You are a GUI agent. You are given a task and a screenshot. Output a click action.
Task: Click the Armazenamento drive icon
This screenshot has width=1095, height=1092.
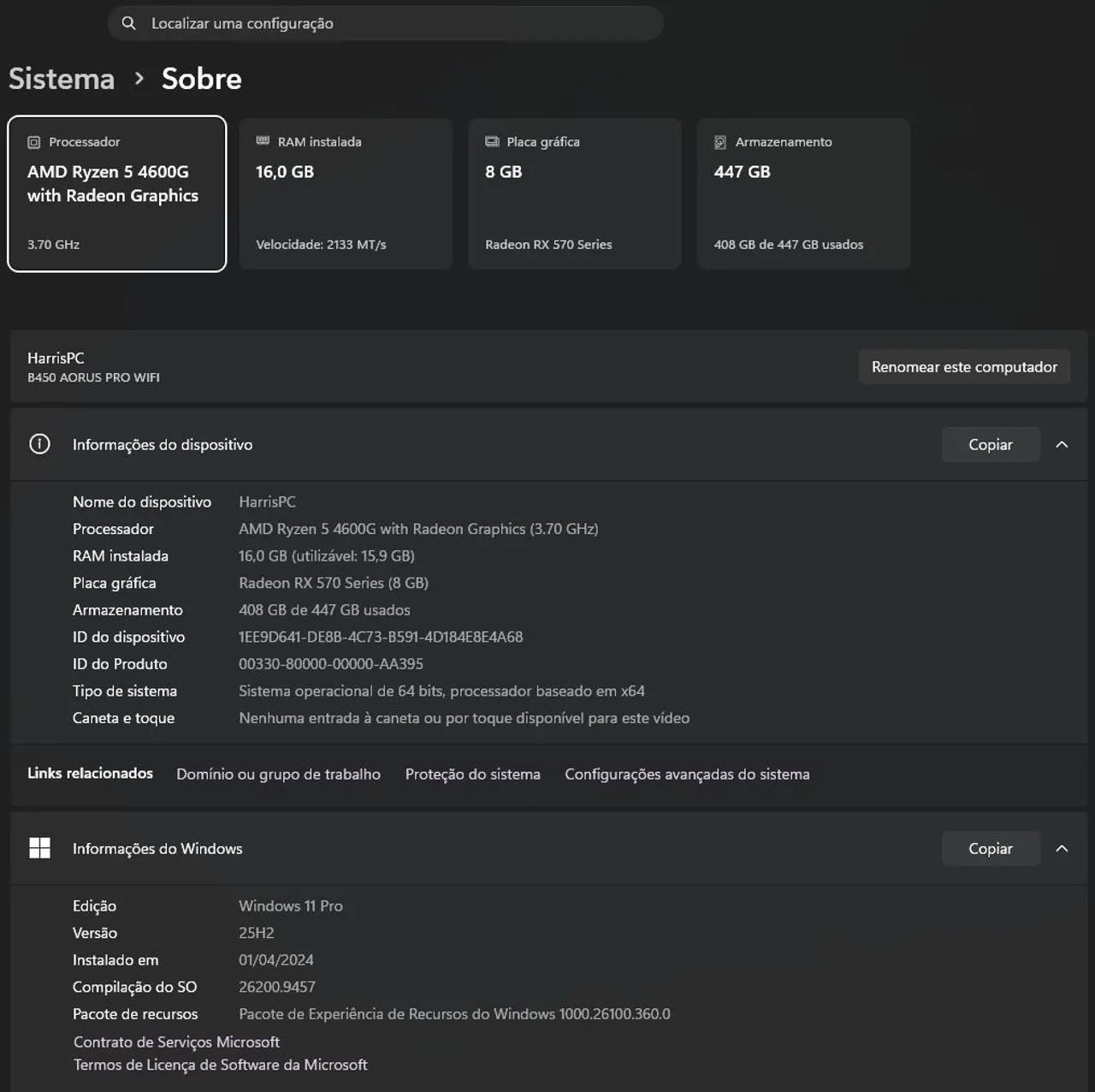click(720, 142)
